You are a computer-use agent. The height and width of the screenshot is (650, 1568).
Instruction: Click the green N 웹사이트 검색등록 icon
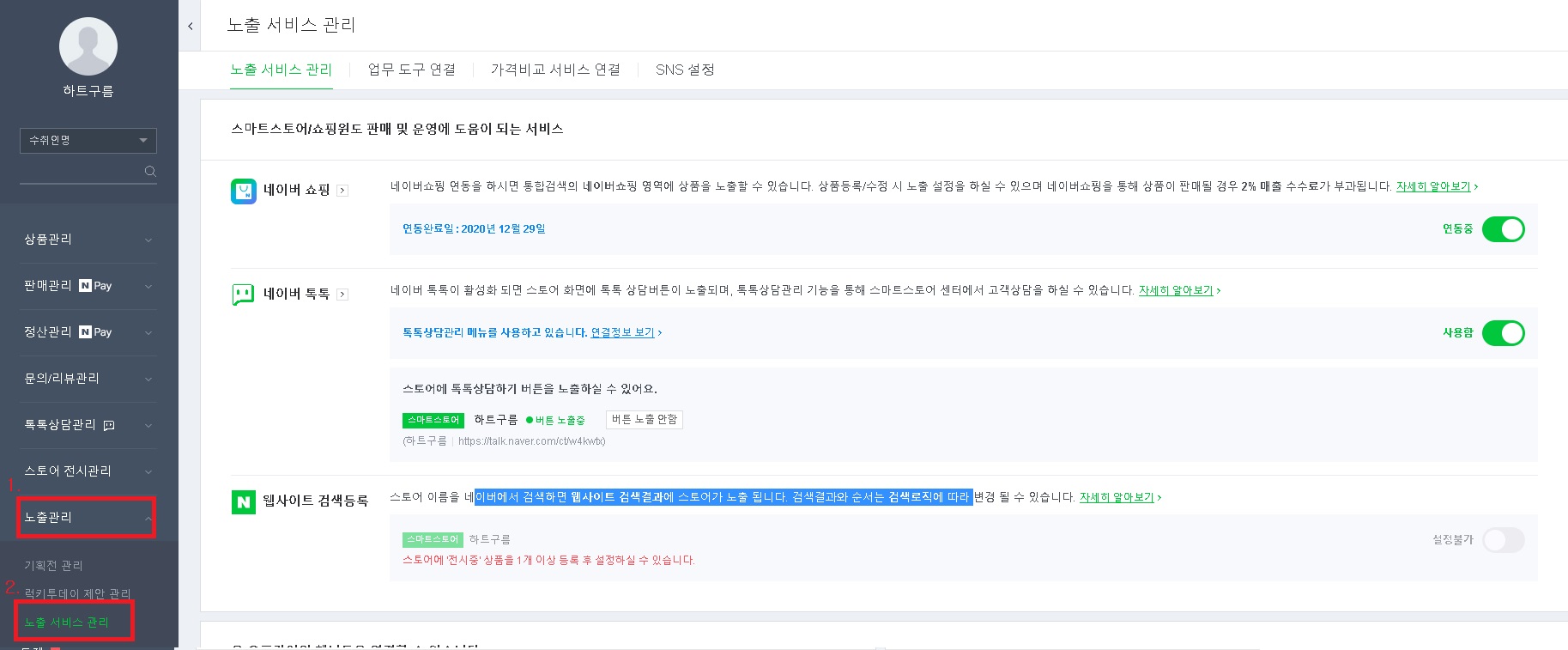(244, 501)
